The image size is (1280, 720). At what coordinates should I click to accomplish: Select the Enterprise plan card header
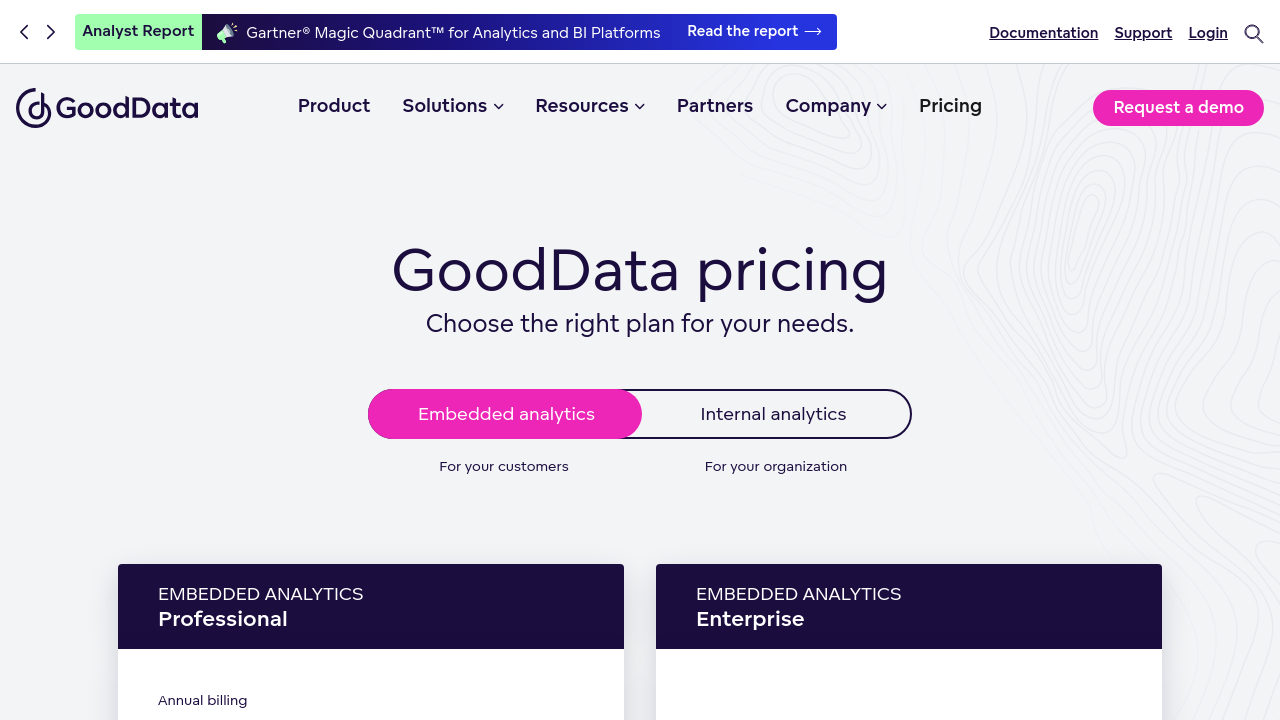click(908, 606)
